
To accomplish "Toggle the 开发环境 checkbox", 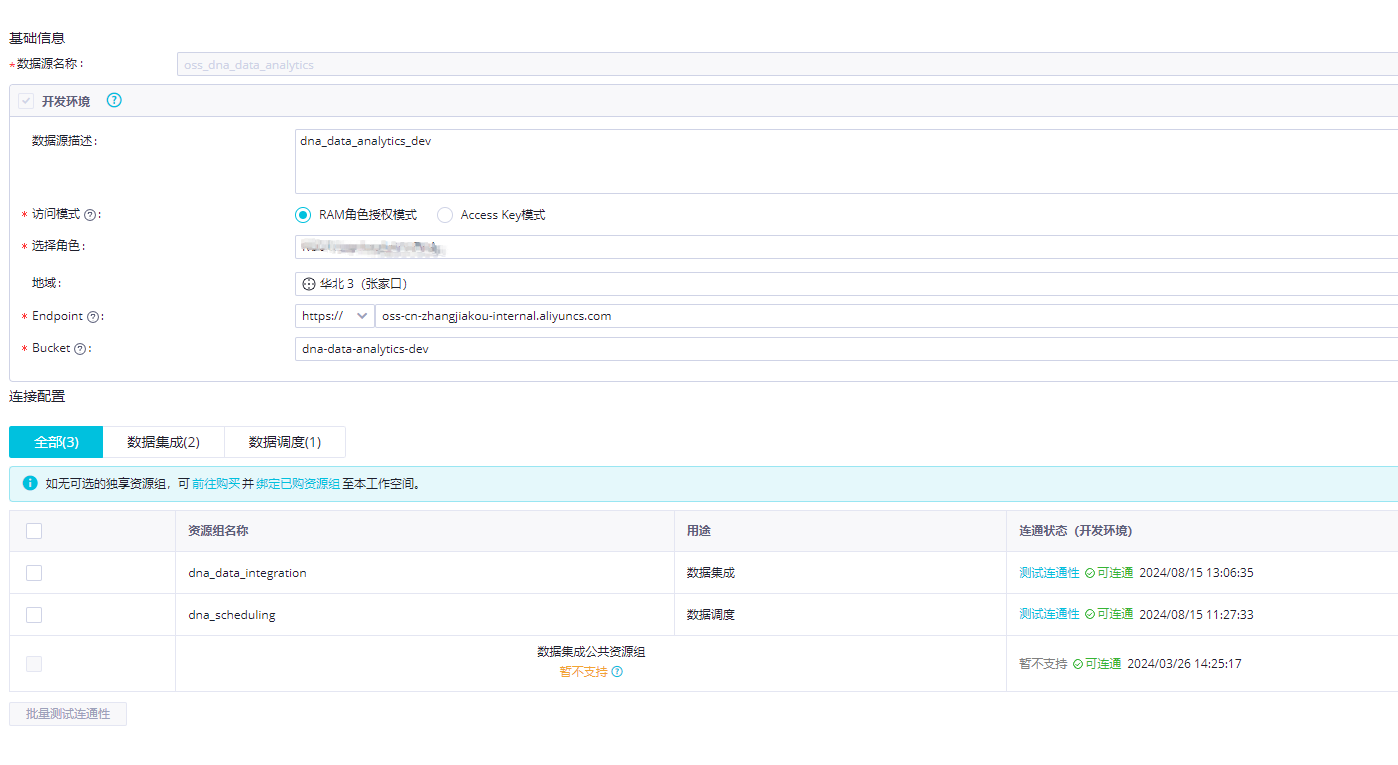I will tap(26, 101).
